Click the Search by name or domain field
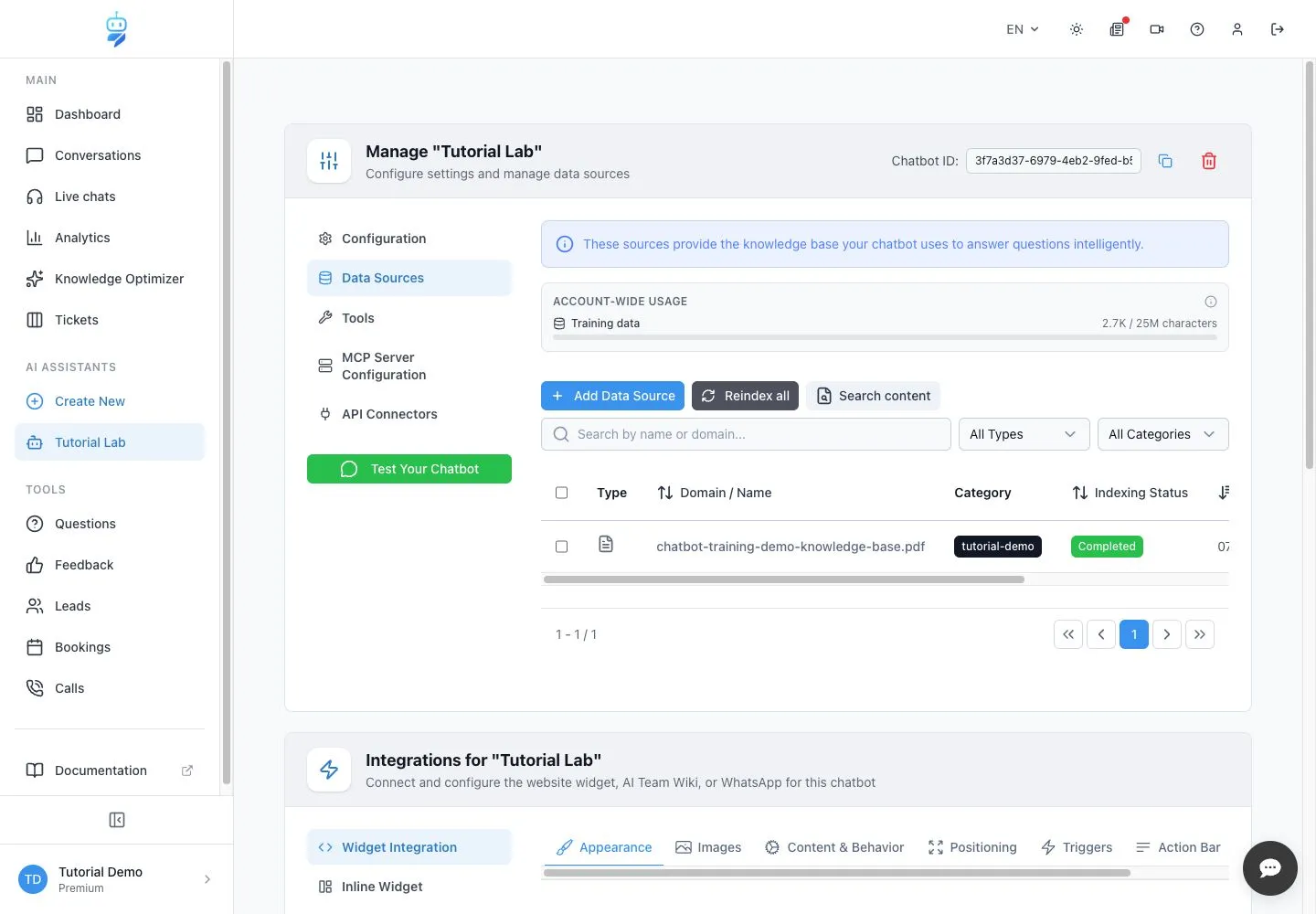The width and height of the screenshot is (1316, 914). pyautogui.click(x=746, y=434)
